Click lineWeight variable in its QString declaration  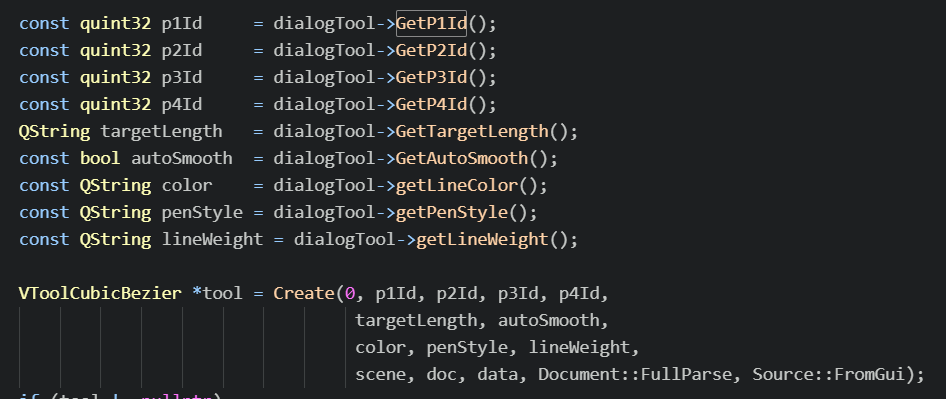point(212,240)
